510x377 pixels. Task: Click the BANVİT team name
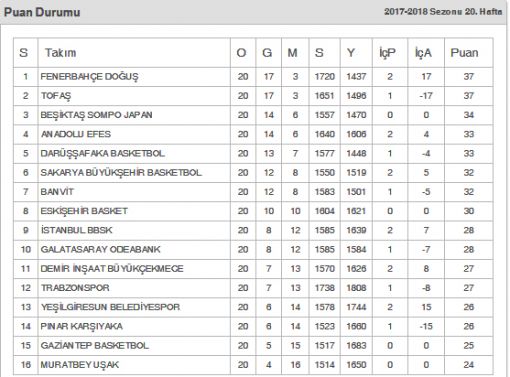[x=57, y=192]
